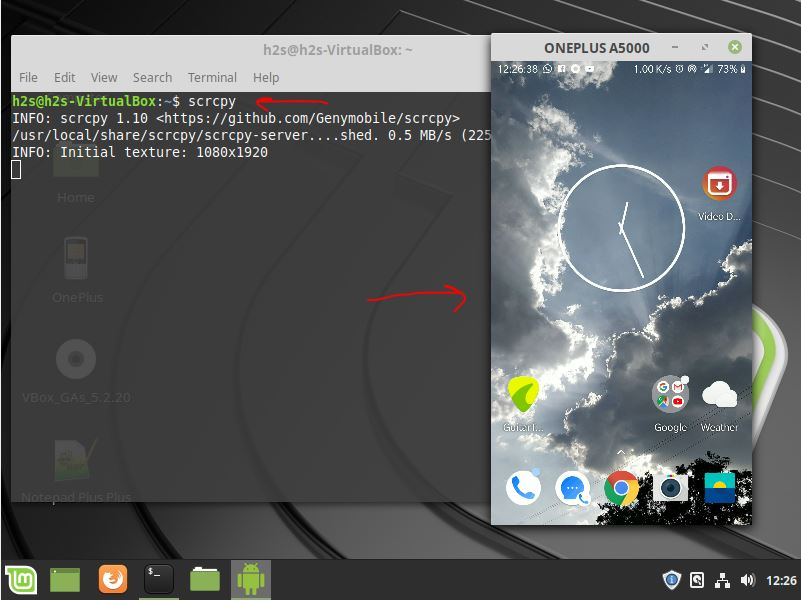
Task: Click the ONEPLUS A5000 window title
Action: point(597,48)
